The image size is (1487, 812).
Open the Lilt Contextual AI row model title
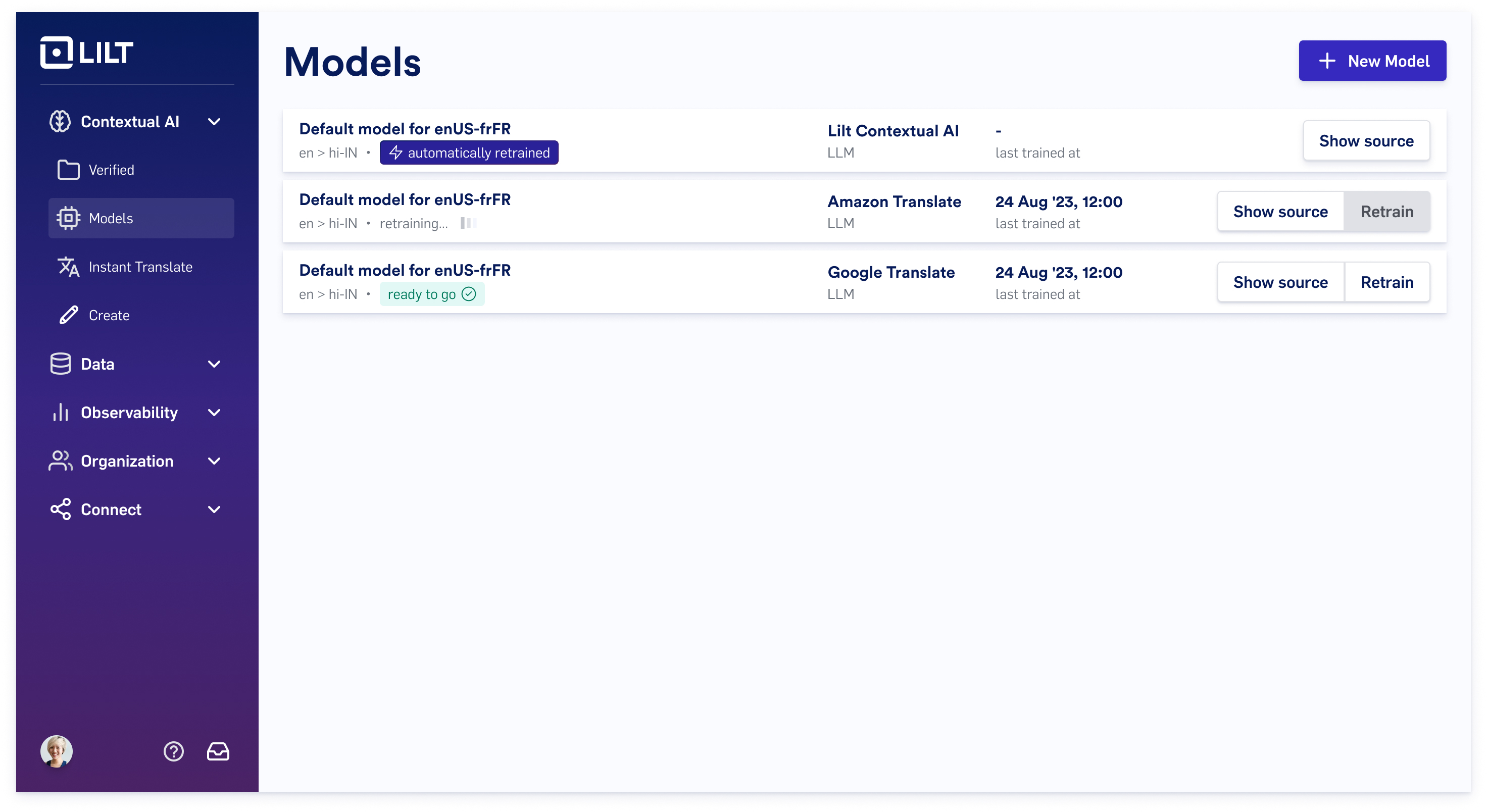coord(405,128)
